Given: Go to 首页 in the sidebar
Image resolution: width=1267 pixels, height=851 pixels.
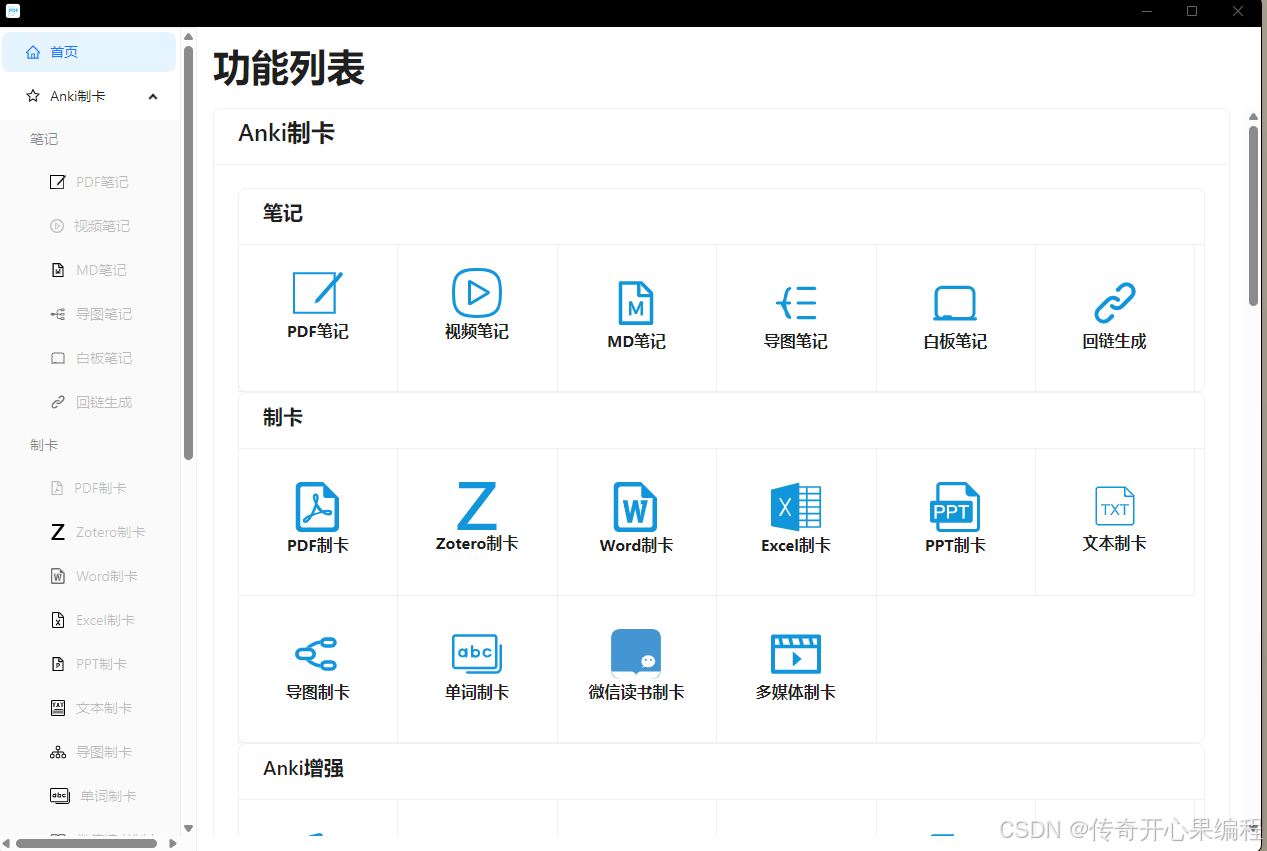Looking at the screenshot, I should (89, 52).
